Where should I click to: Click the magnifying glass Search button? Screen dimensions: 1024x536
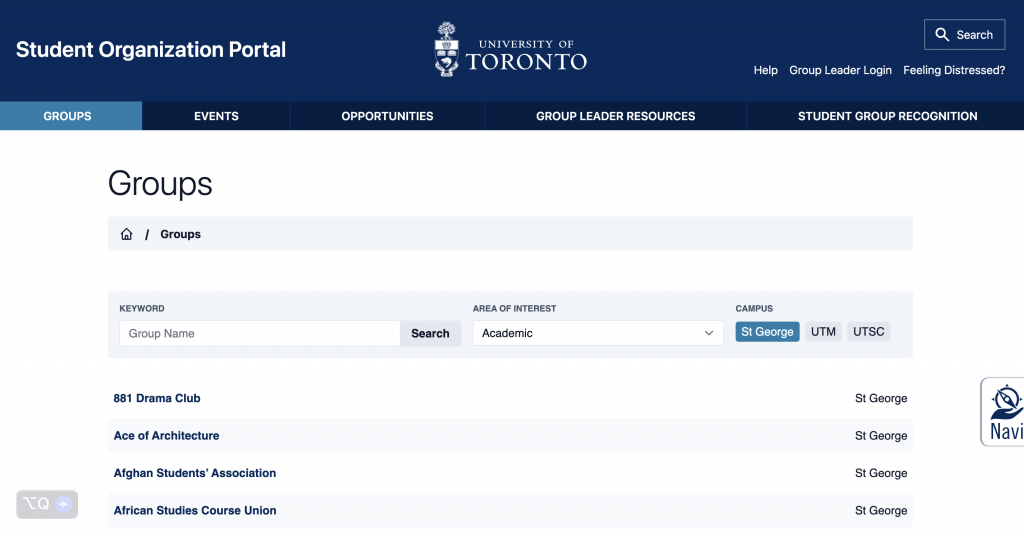point(964,35)
